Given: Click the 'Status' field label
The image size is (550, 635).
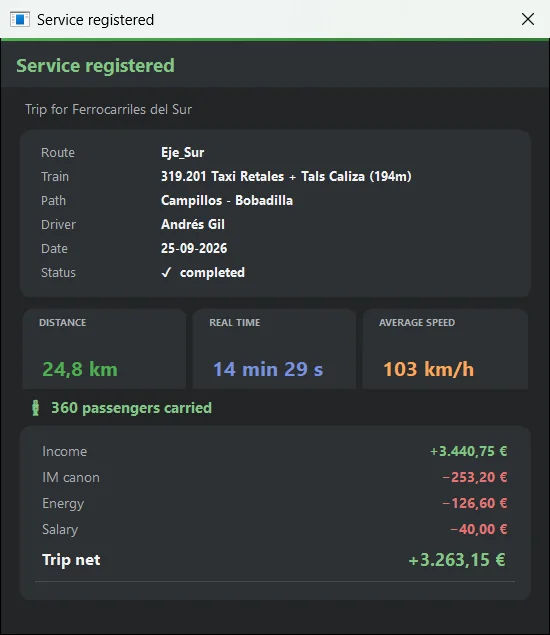Looking at the screenshot, I should (58, 273).
